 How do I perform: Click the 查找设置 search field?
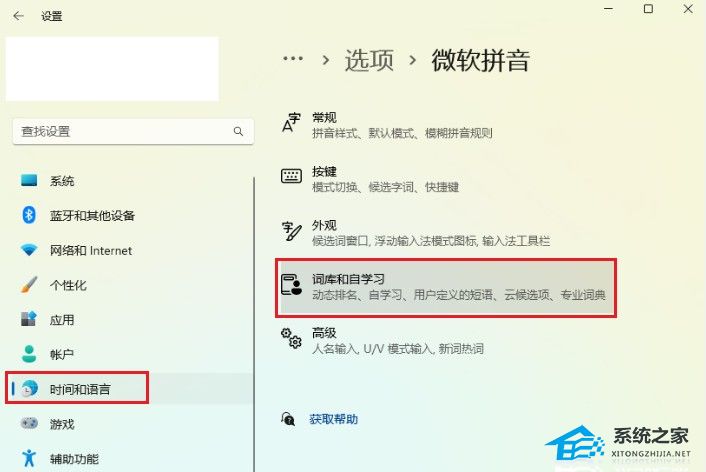[x=133, y=132]
